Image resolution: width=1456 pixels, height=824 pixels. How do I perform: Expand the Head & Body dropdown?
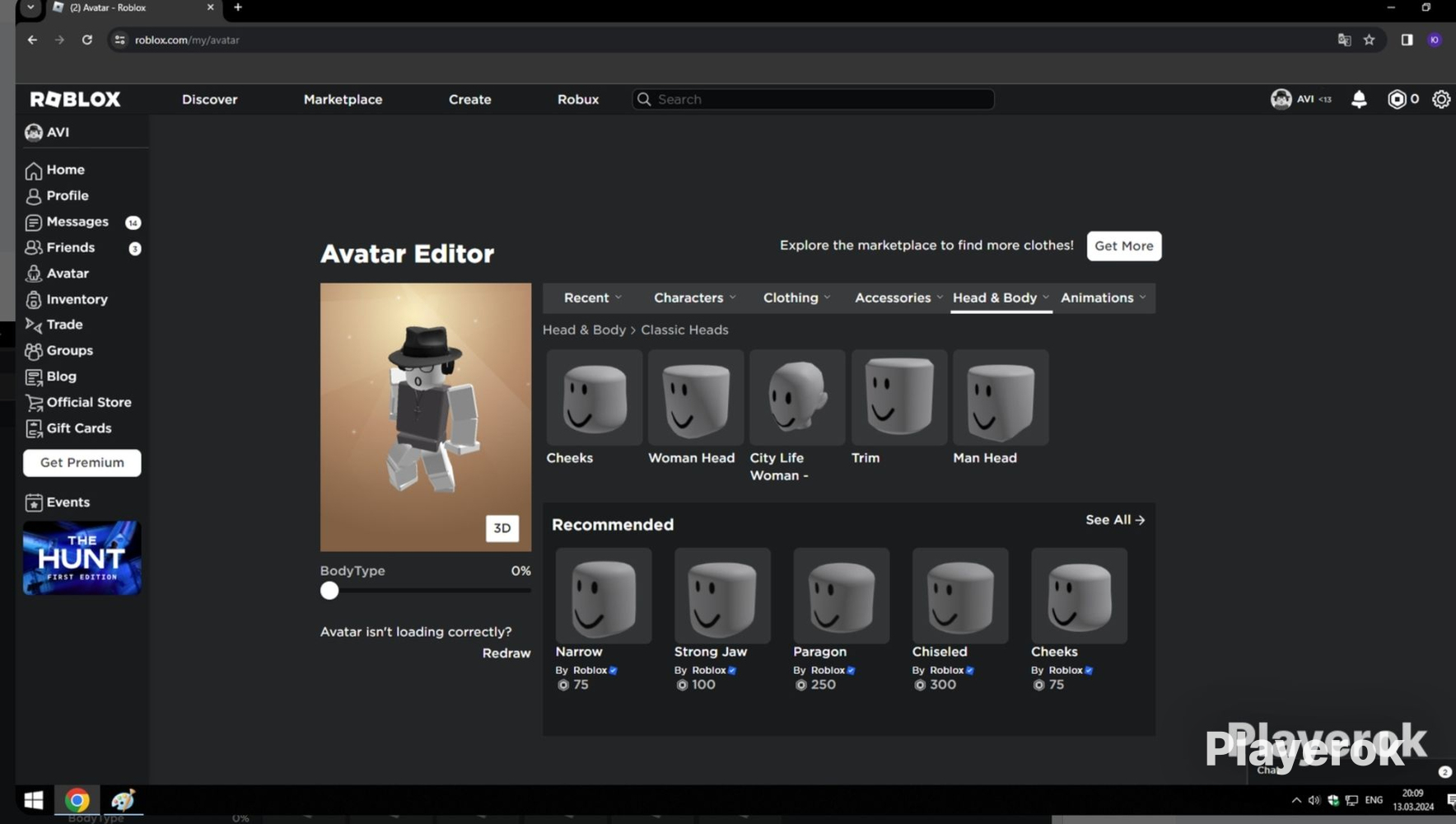pos(1001,297)
